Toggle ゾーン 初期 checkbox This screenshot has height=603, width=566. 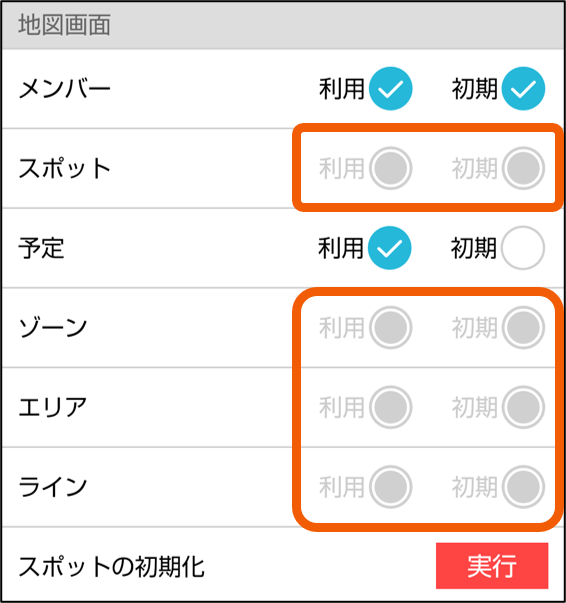click(x=523, y=327)
